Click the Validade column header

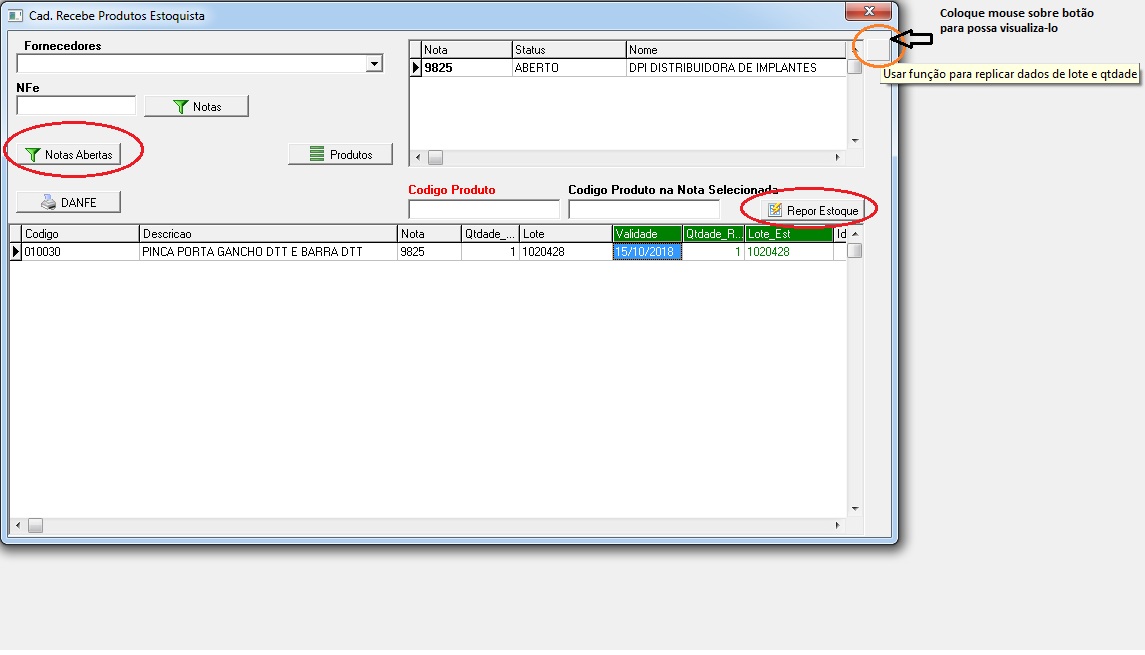coord(646,234)
